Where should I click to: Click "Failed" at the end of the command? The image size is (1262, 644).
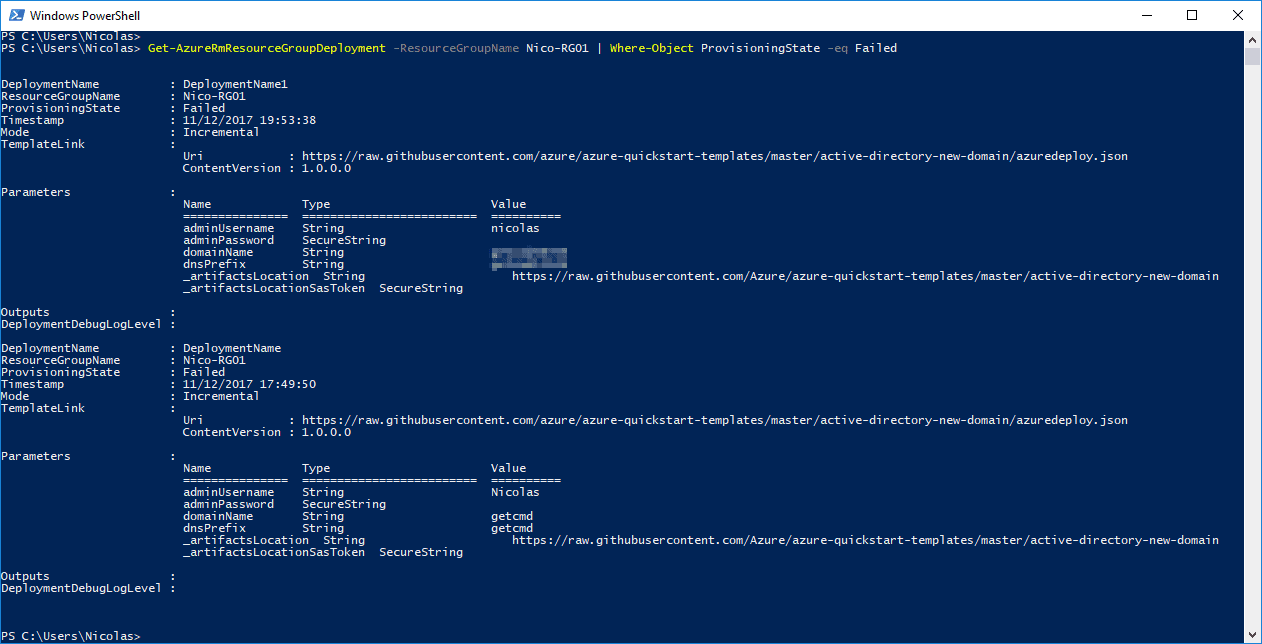(x=876, y=48)
